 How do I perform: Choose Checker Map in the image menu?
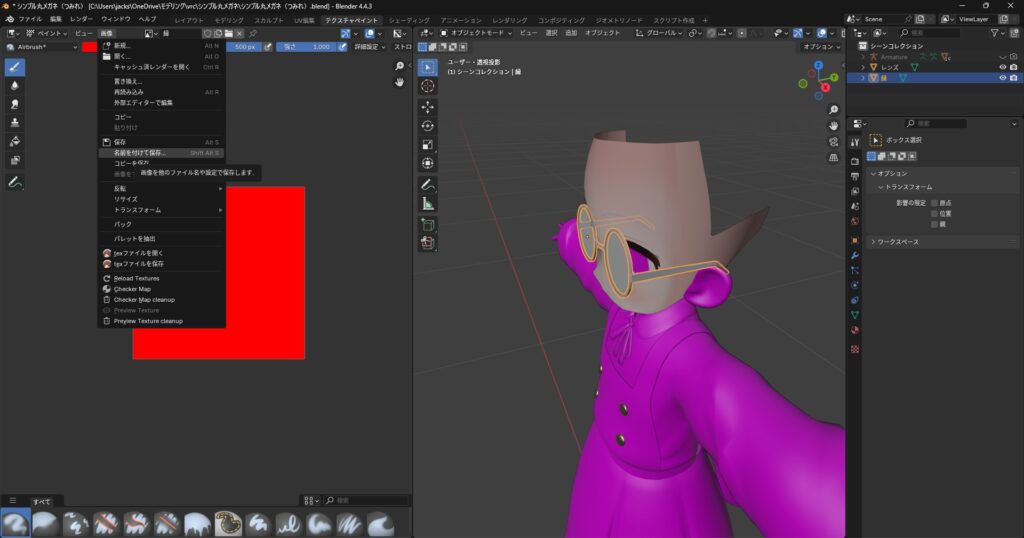coord(161,289)
